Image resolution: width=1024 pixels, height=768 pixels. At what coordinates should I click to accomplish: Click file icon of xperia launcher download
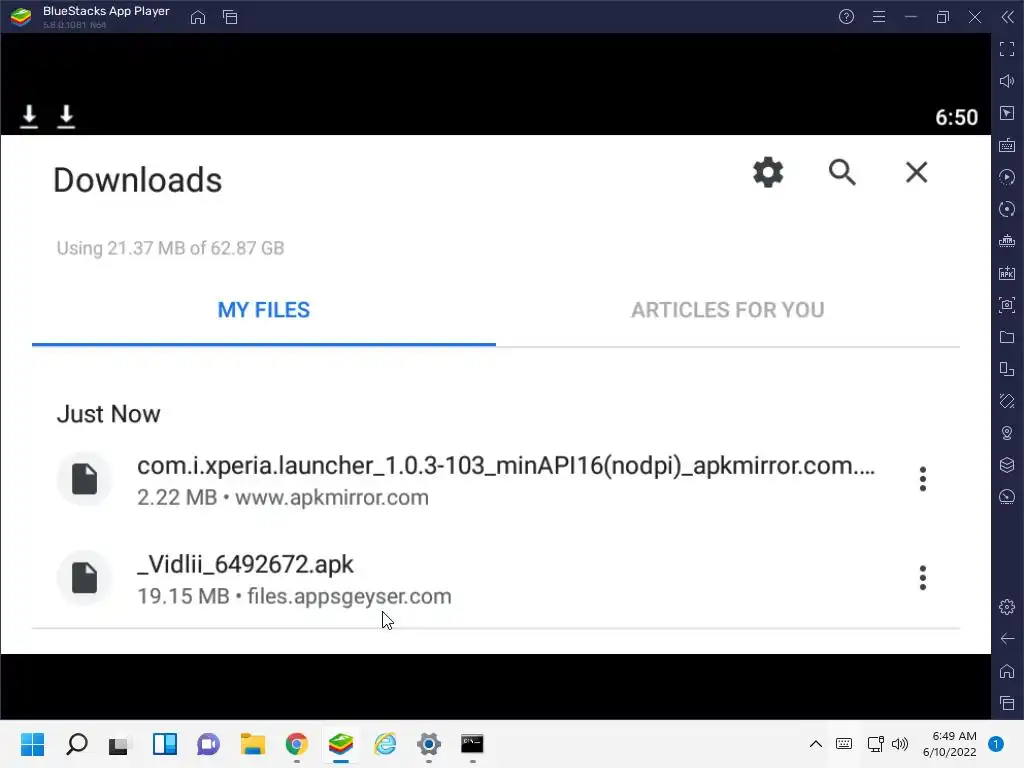coord(84,479)
